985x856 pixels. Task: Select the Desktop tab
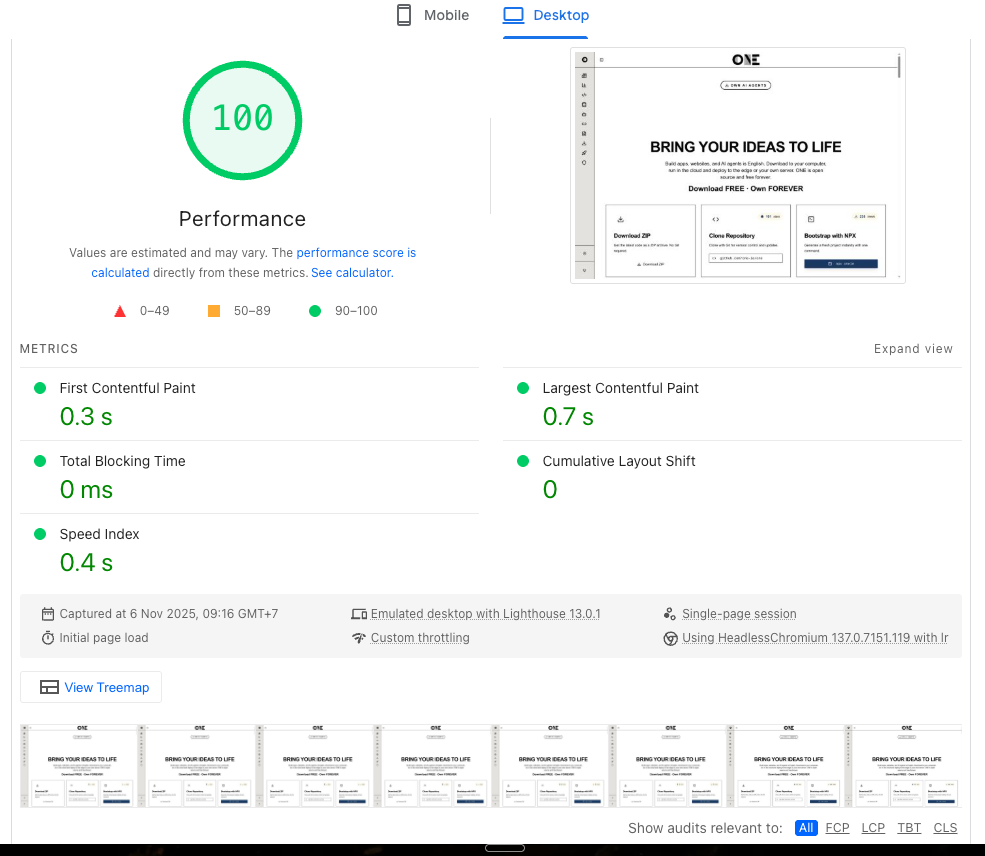click(545, 15)
